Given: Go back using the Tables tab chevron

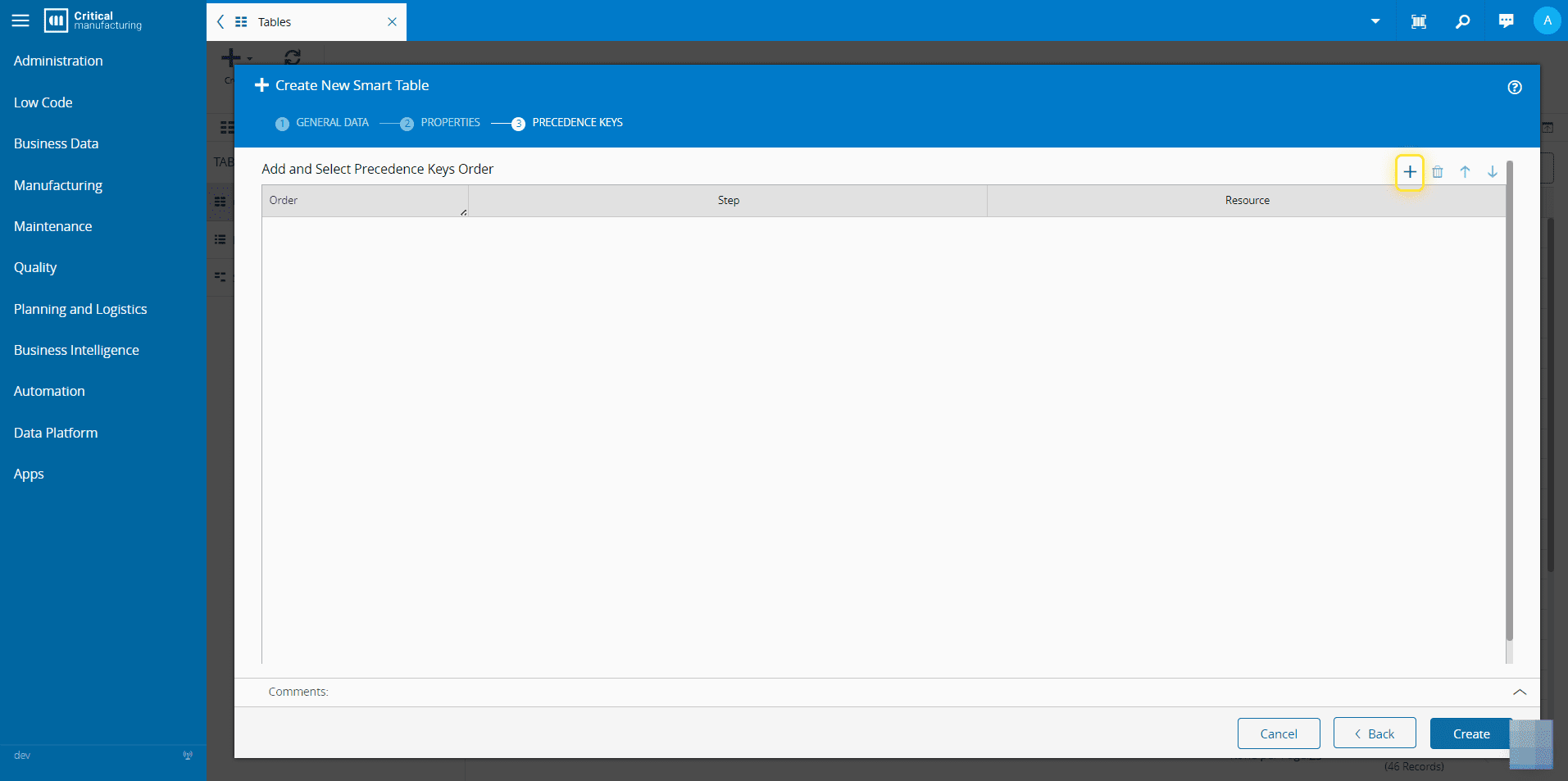Looking at the screenshot, I should pos(220,22).
